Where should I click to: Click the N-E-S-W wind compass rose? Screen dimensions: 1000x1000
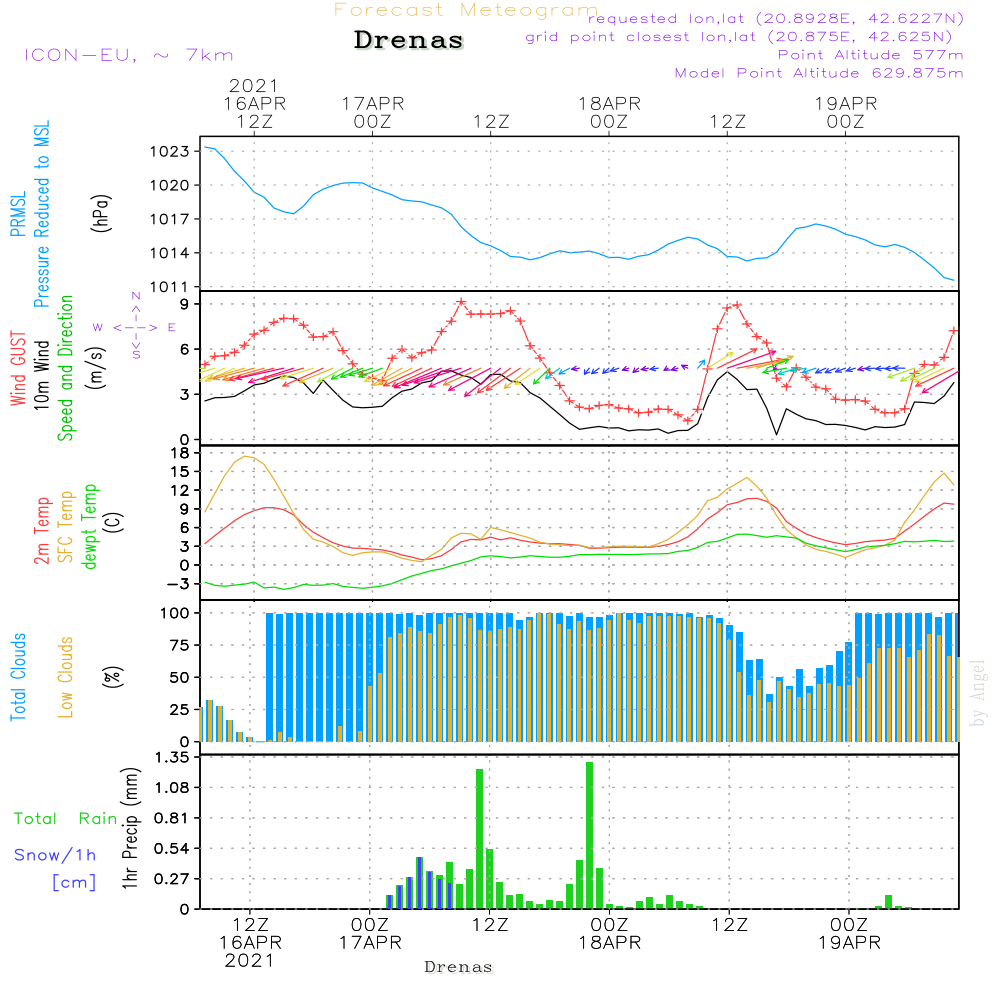pos(136,326)
